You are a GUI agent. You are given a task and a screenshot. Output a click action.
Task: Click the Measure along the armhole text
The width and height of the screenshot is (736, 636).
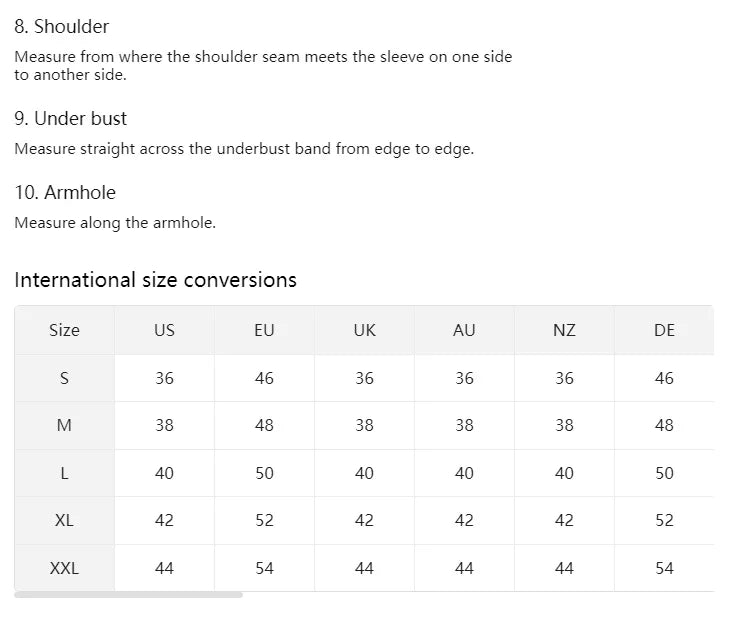115,223
